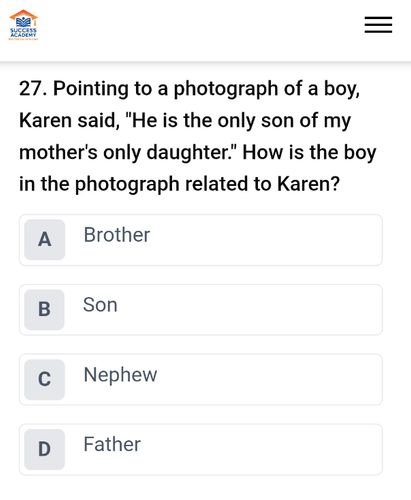Select letter badge B
This screenshot has width=411, height=500.
(44, 310)
